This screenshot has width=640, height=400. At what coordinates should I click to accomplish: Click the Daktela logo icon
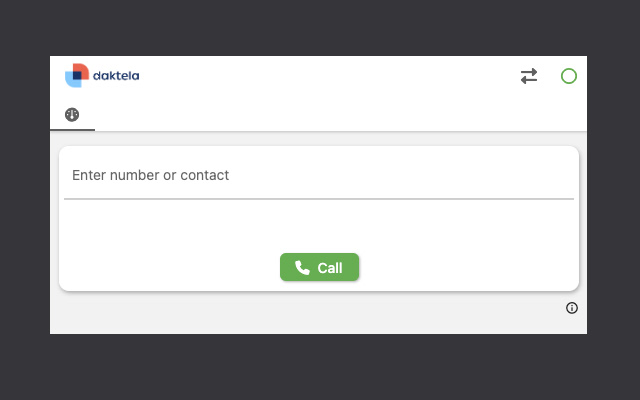pyautogui.click(x=77, y=75)
